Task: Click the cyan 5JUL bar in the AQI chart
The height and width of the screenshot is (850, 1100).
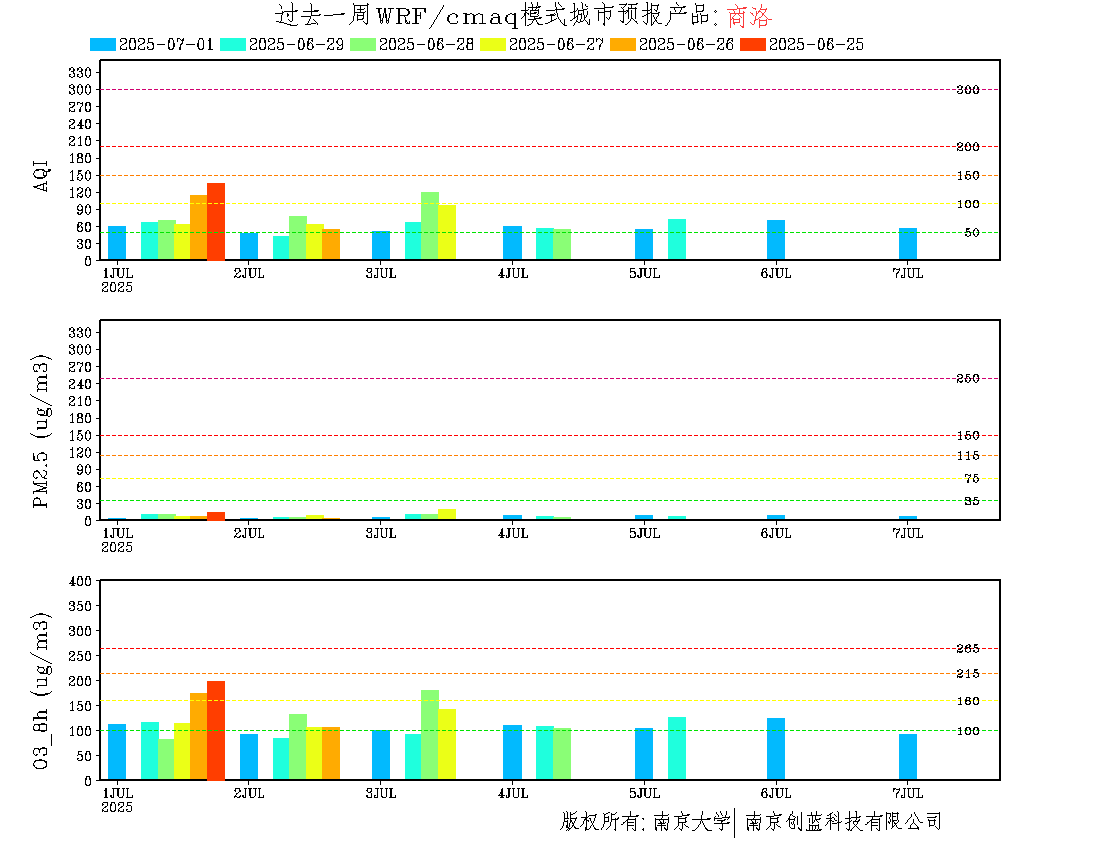Action: tap(677, 240)
